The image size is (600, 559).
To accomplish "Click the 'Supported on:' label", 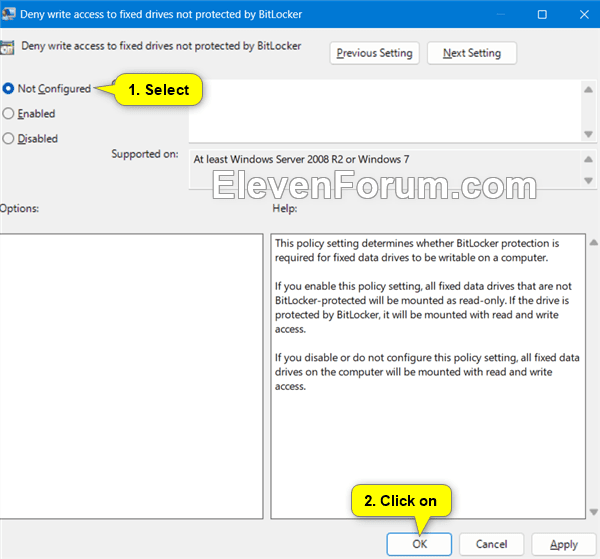I will 145,154.
